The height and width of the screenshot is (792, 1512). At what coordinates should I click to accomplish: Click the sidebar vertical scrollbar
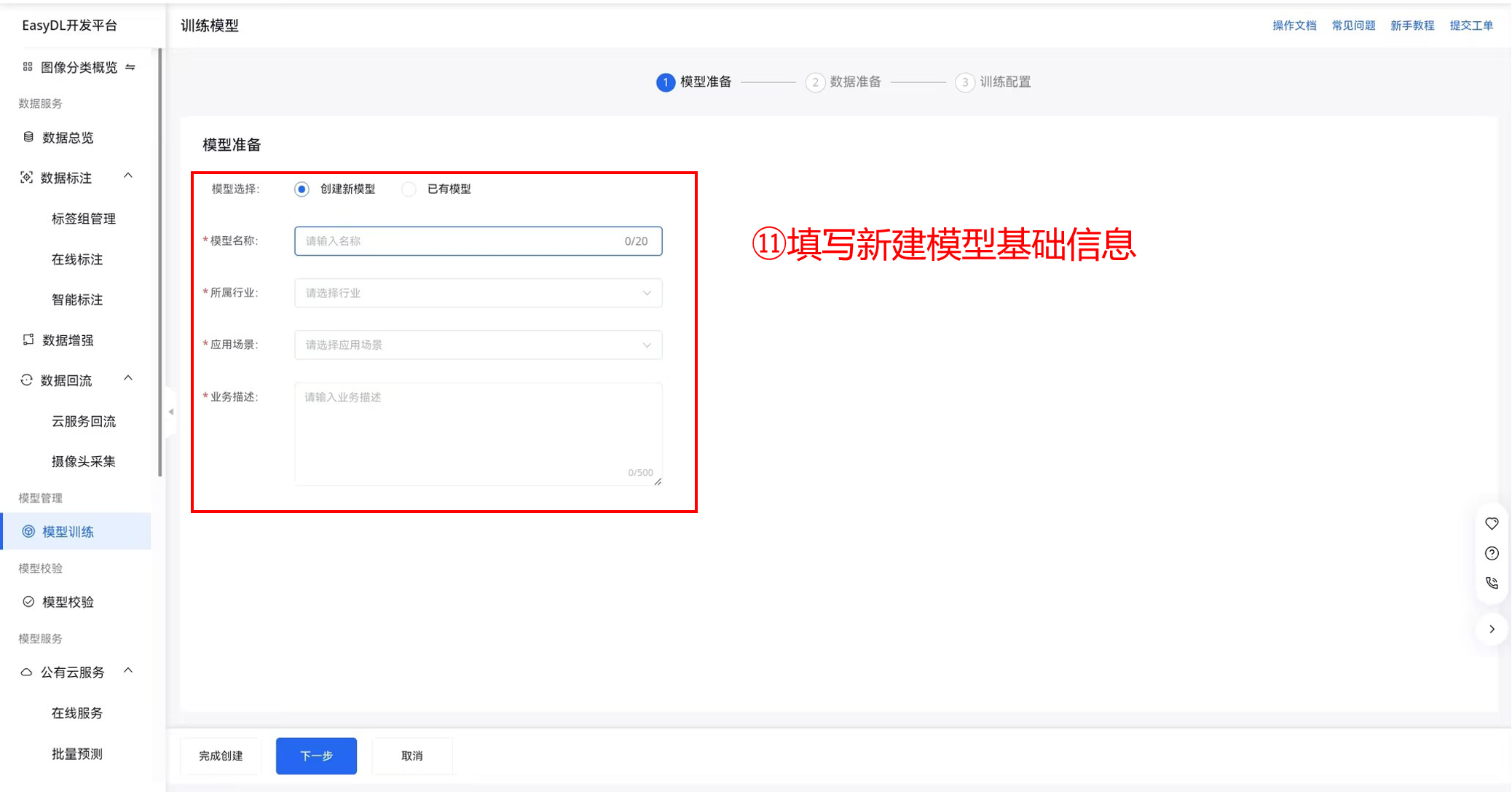point(160,262)
